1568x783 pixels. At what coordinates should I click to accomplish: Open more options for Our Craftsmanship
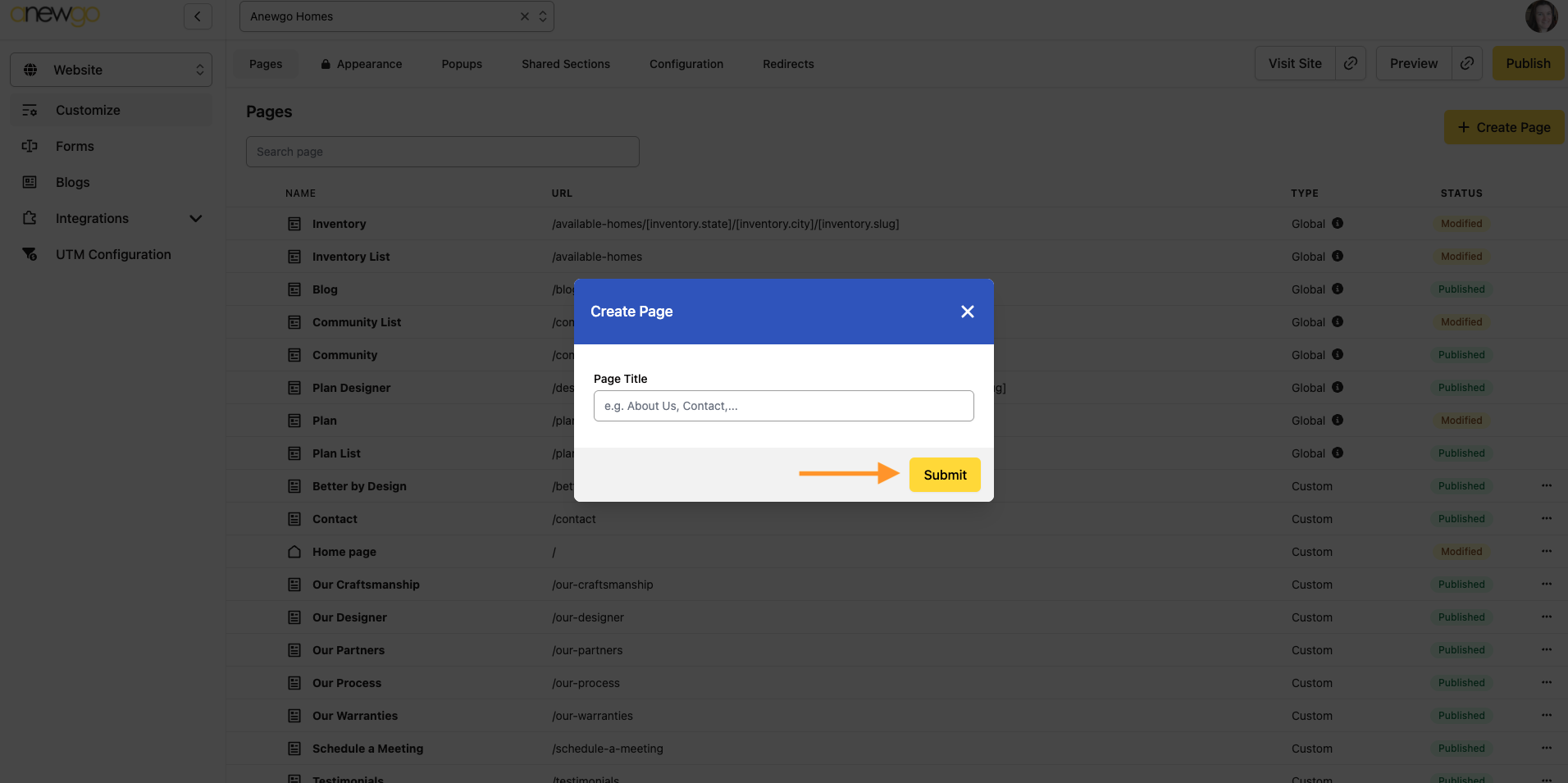tap(1547, 584)
